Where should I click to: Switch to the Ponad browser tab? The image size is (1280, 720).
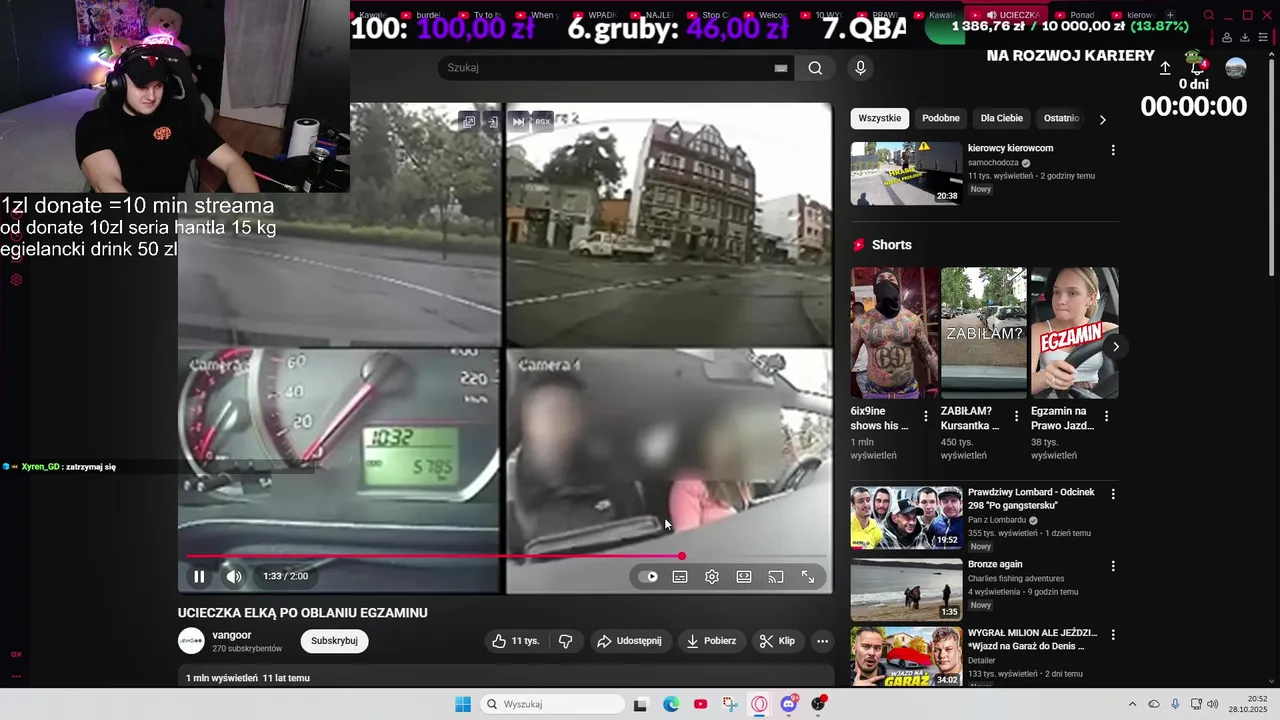(1074, 15)
